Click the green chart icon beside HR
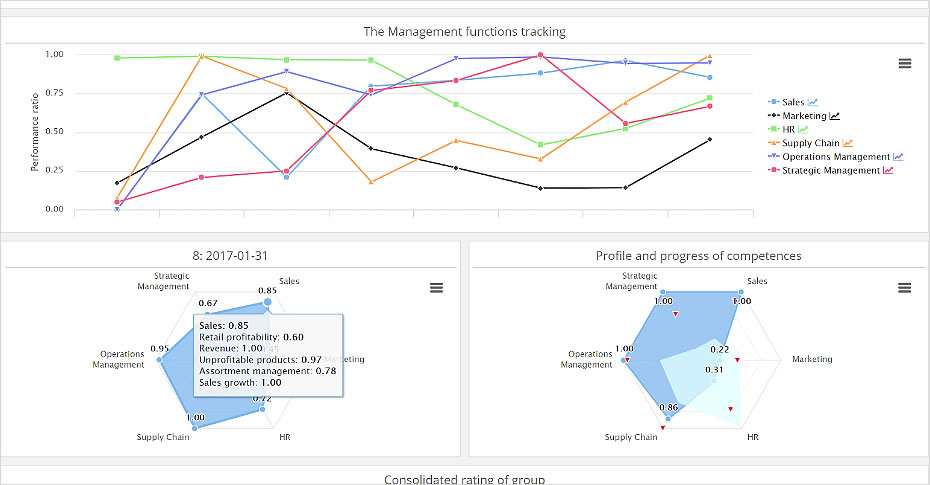Image resolution: width=930 pixels, height=485 pixels. click(803, 130)
